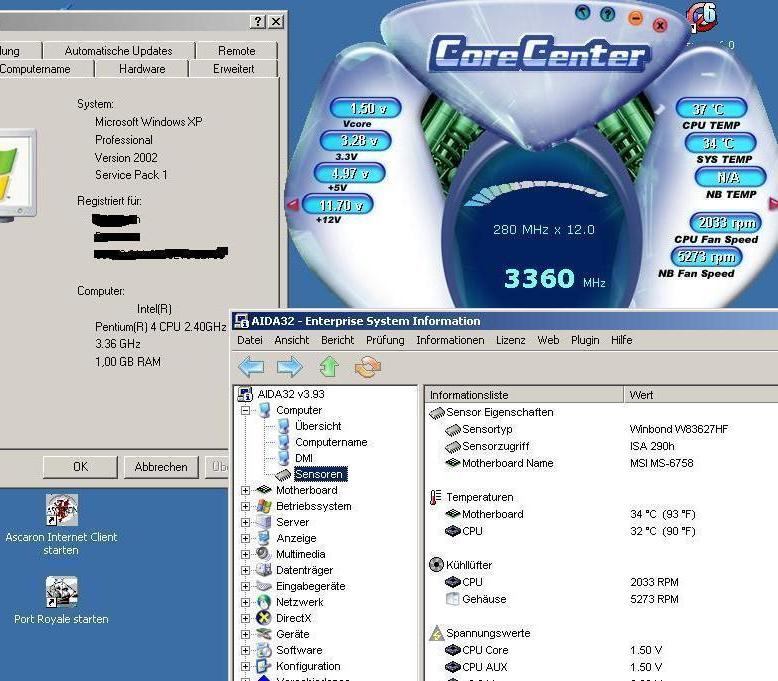Screen dimensions: 778x681
Task: Open the Plugin menu in AIDA32
Action: (585, 340)
